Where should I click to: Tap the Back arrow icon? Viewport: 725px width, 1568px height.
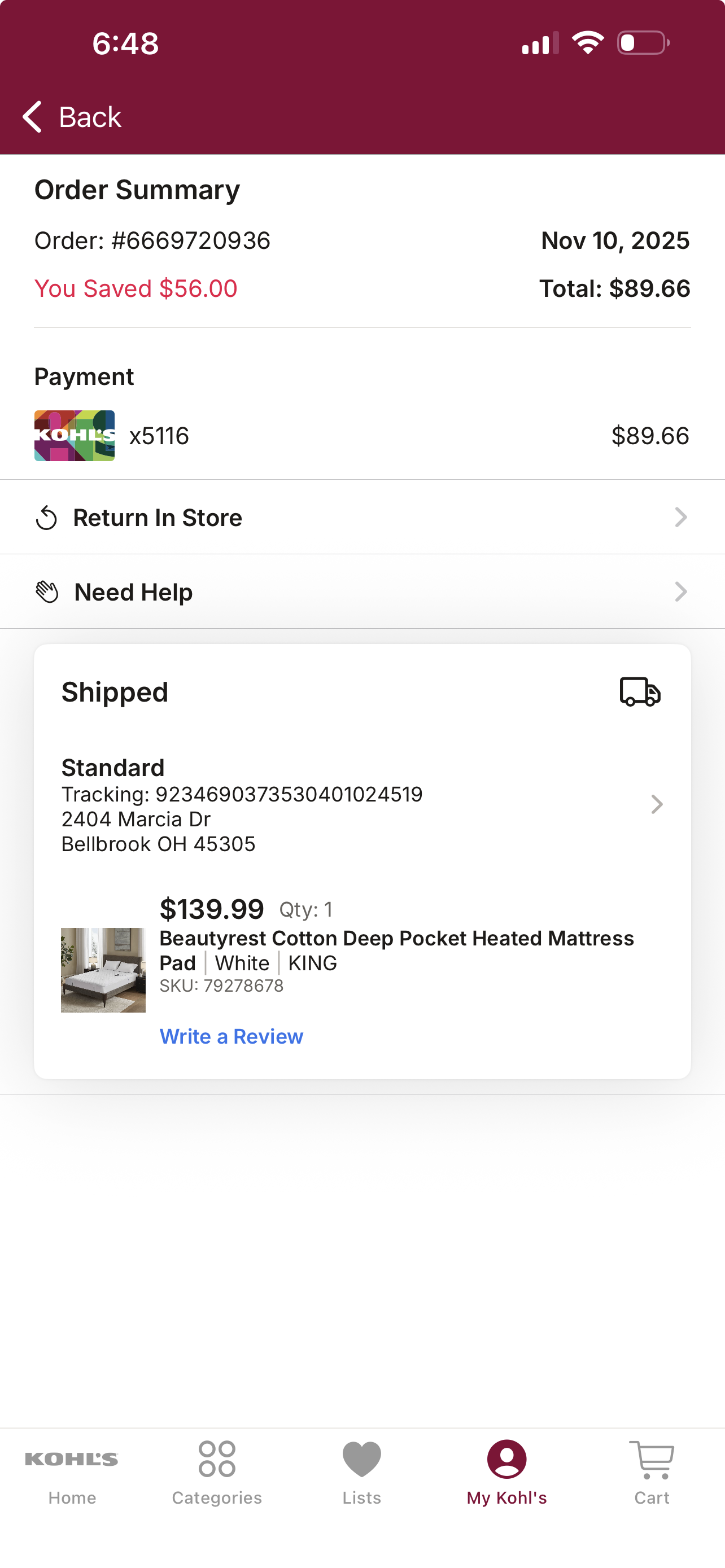[32, 116]
